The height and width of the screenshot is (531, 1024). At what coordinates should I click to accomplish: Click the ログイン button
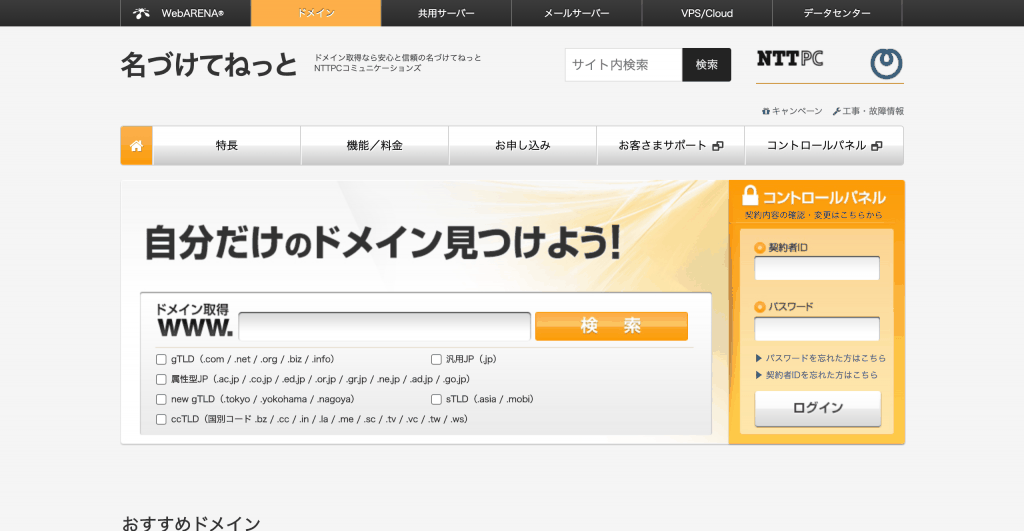(x=818, y=408)
